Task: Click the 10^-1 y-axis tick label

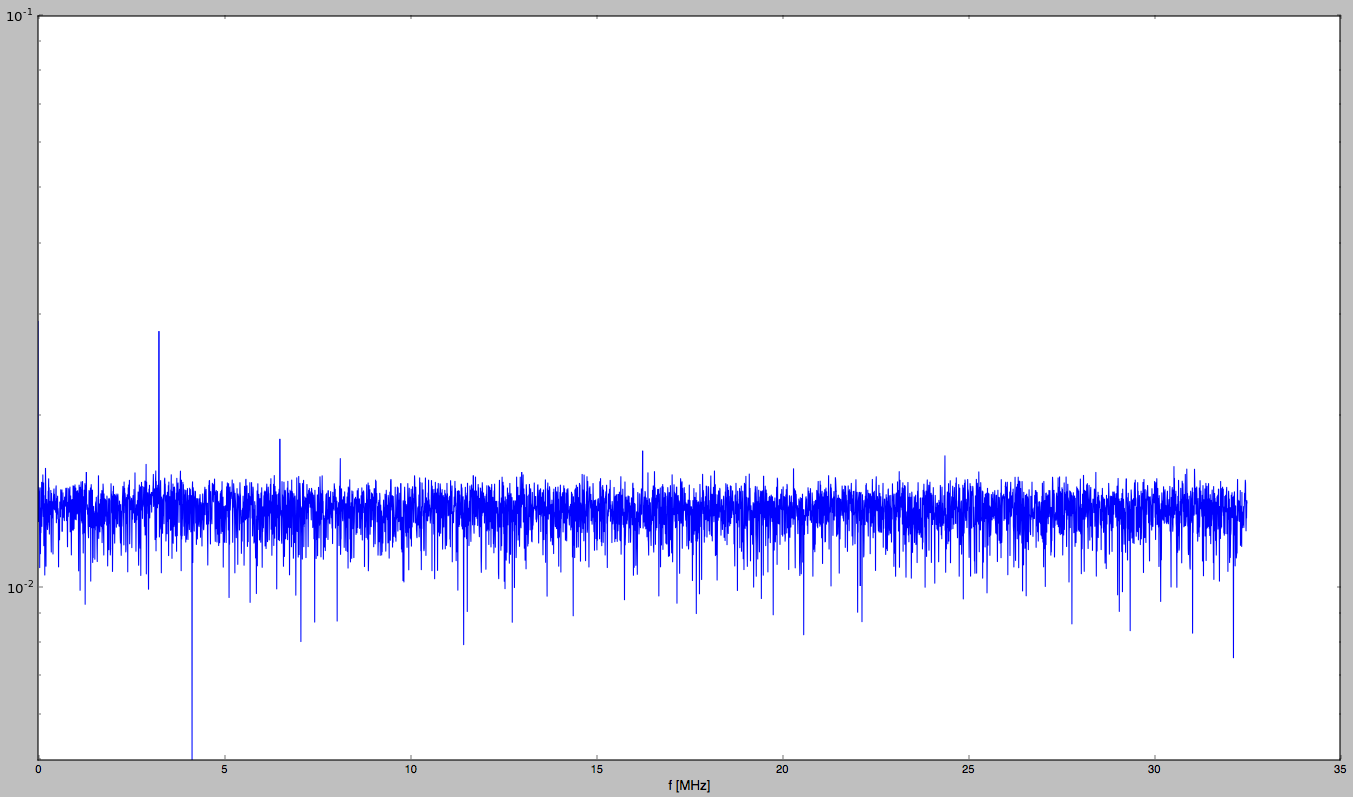Action: click(x=19, y=16)
